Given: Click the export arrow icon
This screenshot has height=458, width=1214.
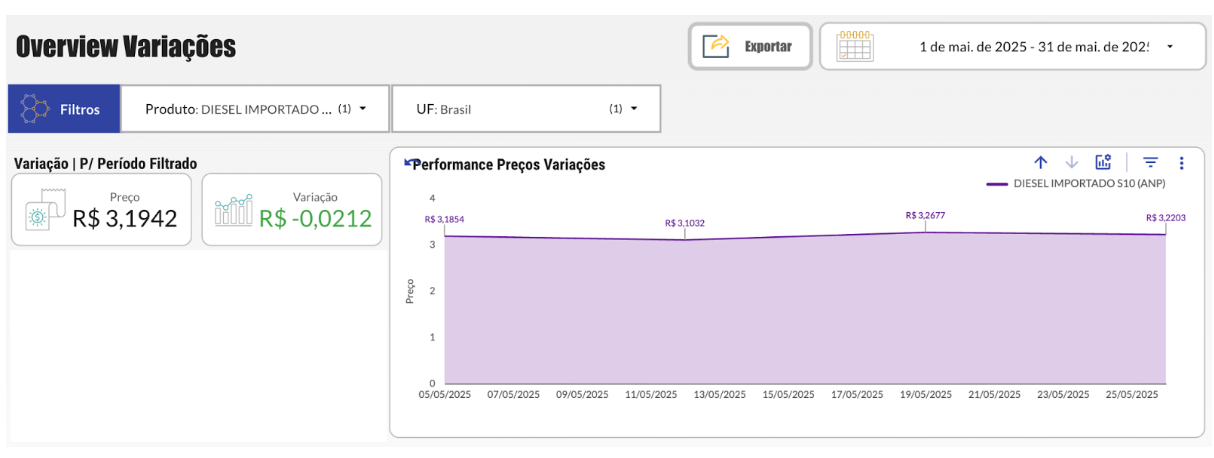Looking at the screenshot, I should tap(717, 47).
